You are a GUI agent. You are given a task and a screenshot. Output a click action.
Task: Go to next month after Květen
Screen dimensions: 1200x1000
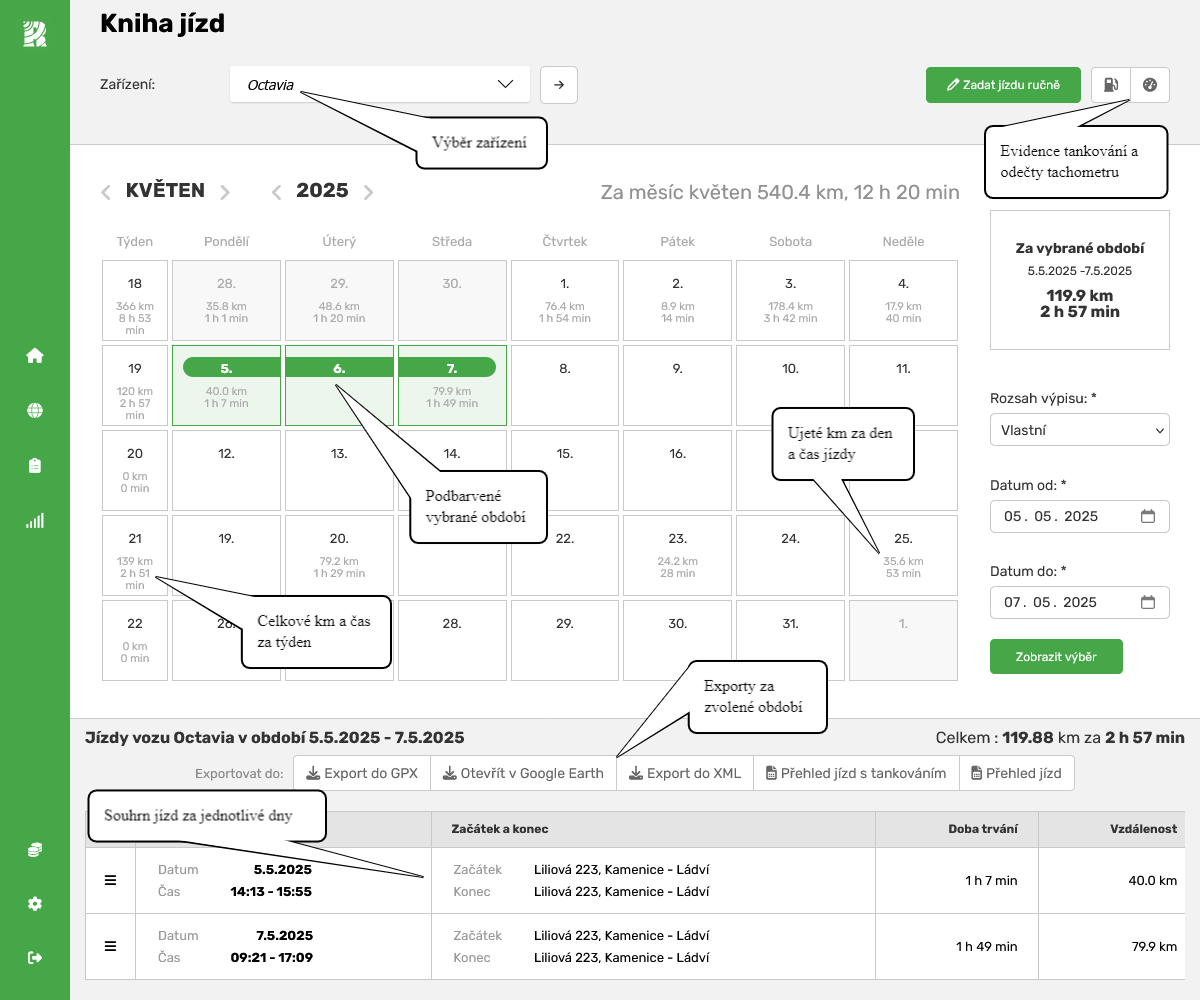[225, 192]
